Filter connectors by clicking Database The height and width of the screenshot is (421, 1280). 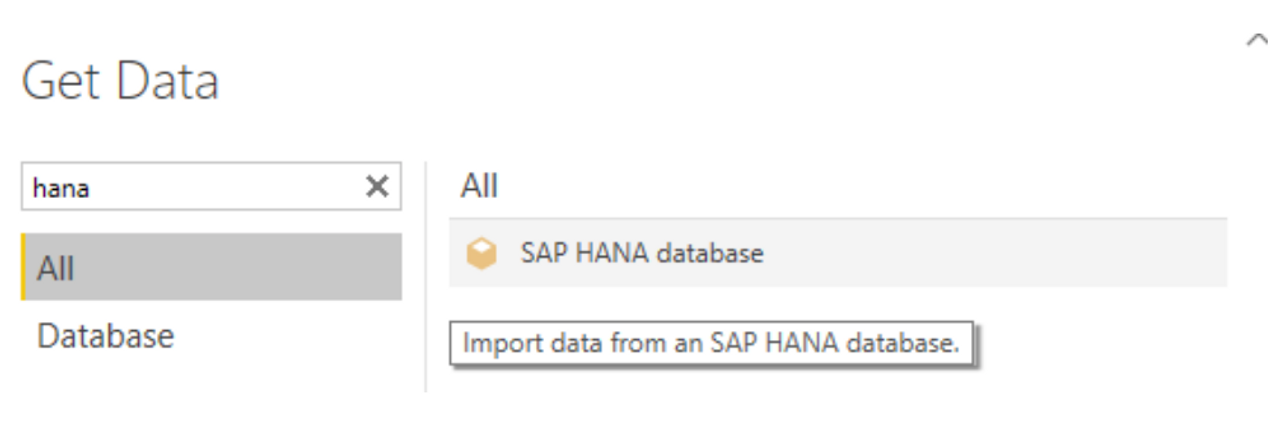click(105, 336)
